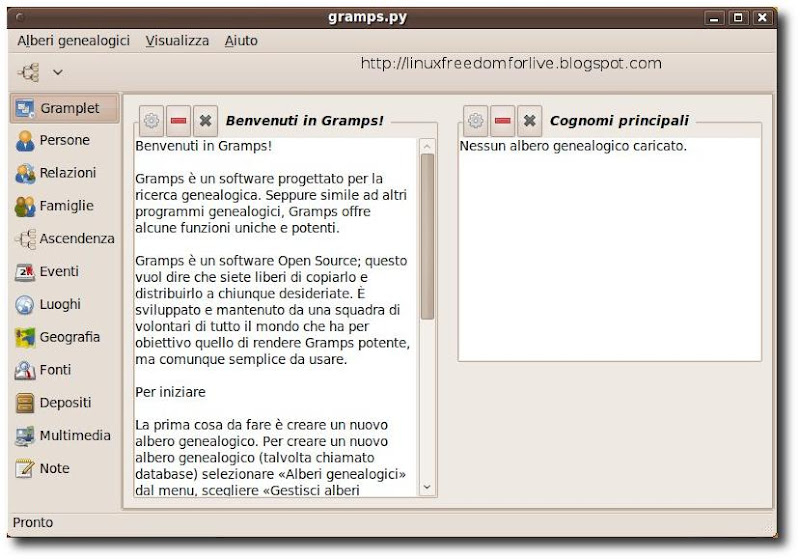Click the scrollbar down arrow in welcome gramplet
The height and width of the screenshot is (560, 800).
click(428, 488)
